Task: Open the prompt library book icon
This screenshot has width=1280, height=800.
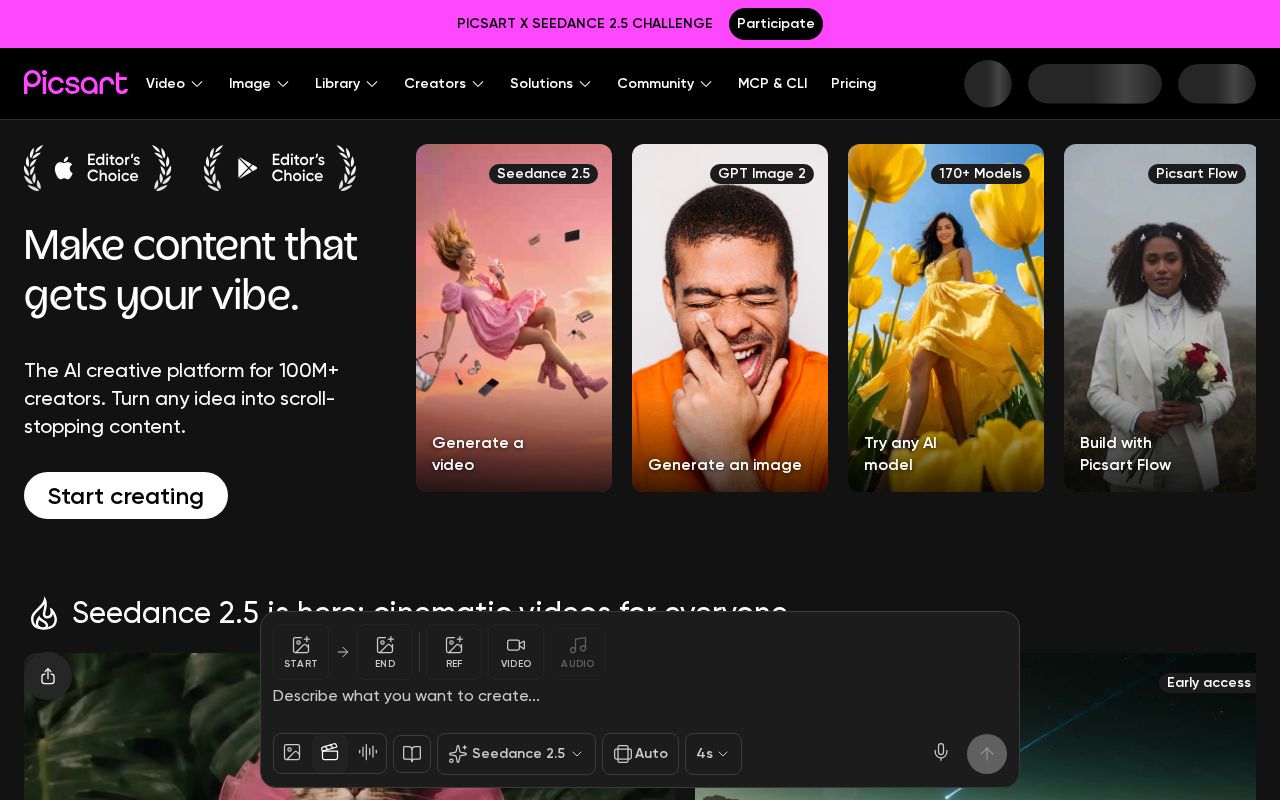Action: tap(412, 754)
